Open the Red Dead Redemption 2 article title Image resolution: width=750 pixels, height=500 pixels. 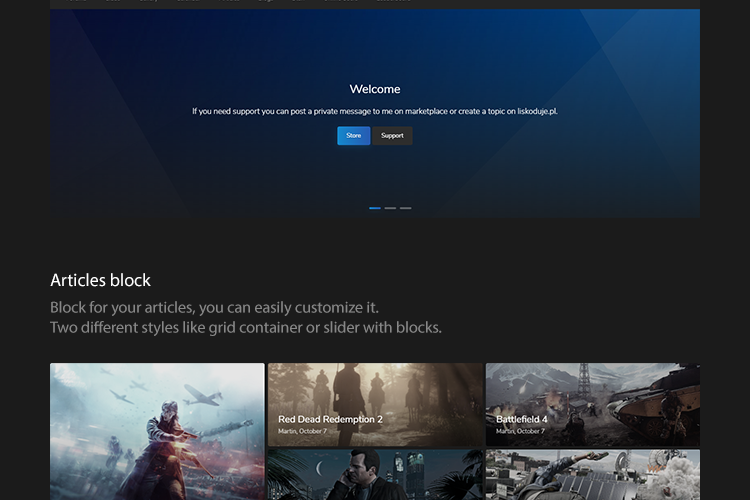click(x=331, y=419)
